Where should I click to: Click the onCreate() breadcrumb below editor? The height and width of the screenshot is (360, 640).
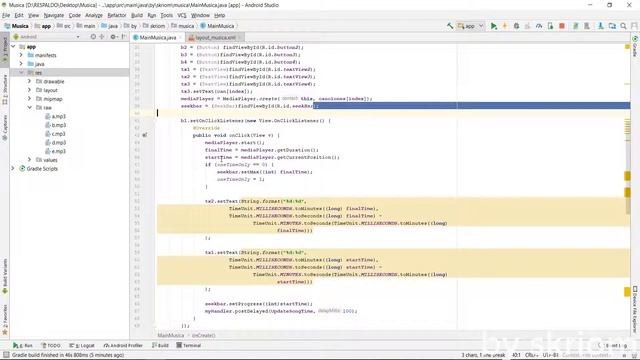(x=203, y=335)
